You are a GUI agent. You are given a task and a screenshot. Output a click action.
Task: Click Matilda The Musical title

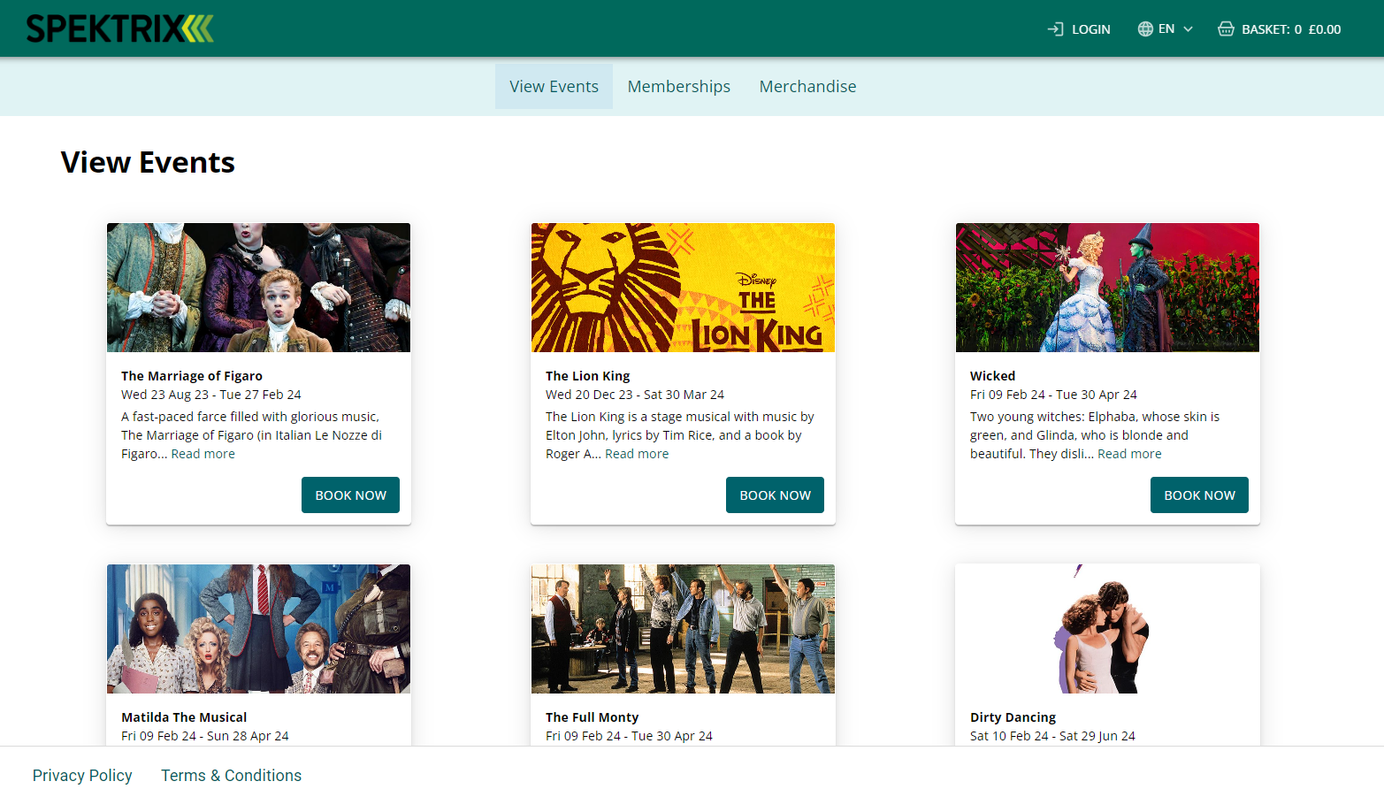(x=184, y=717)
